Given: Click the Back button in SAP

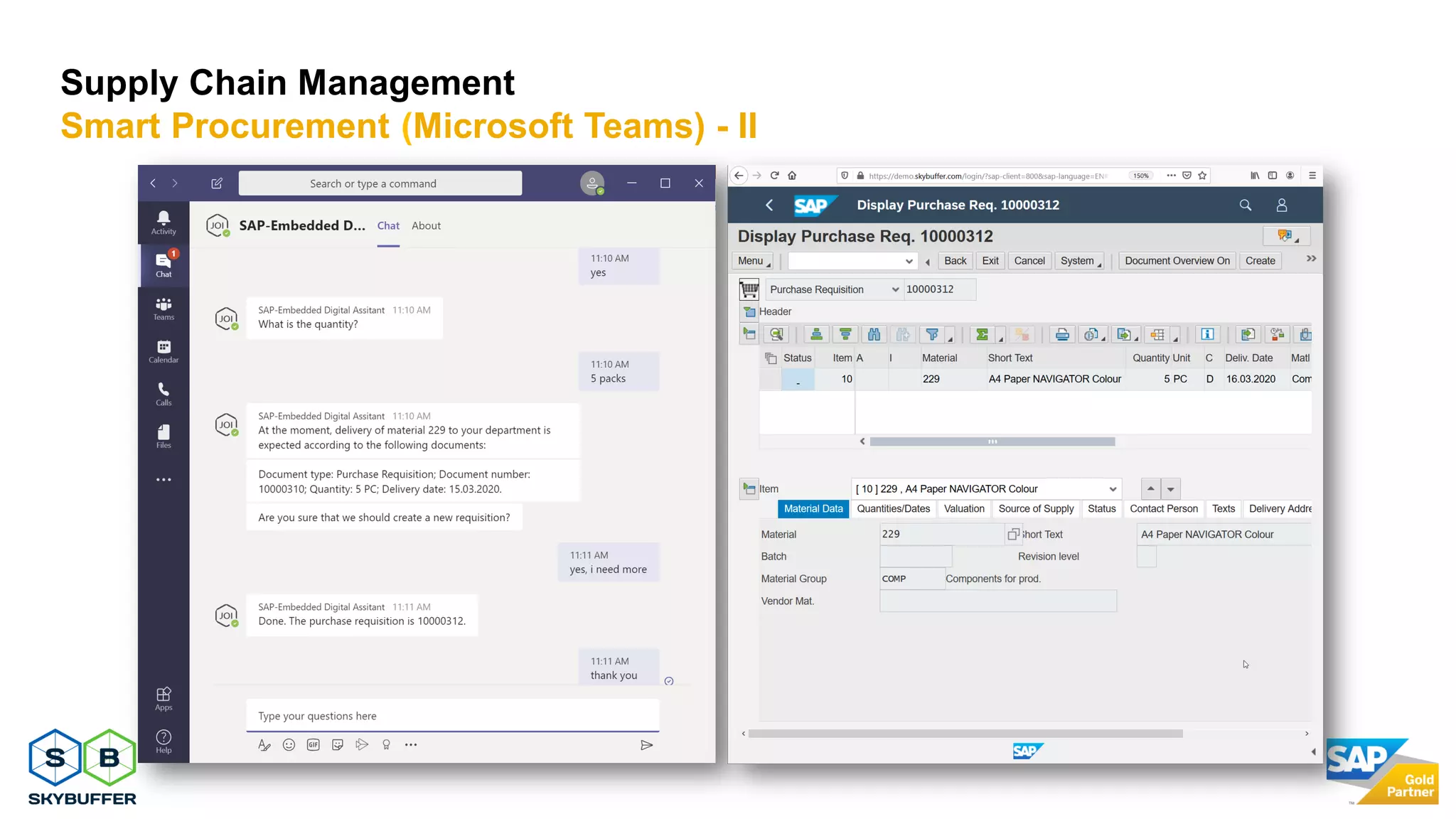Looking at the screenshot, I should pyautogui.click(x=955, y=261).
